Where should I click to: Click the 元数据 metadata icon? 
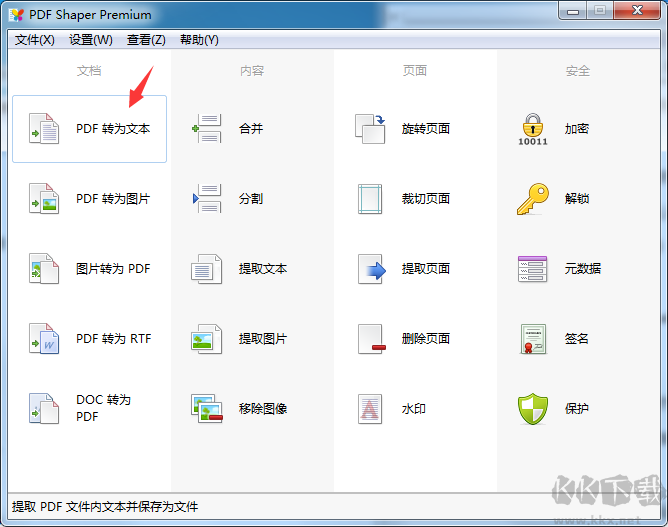[x=533, y=269]
